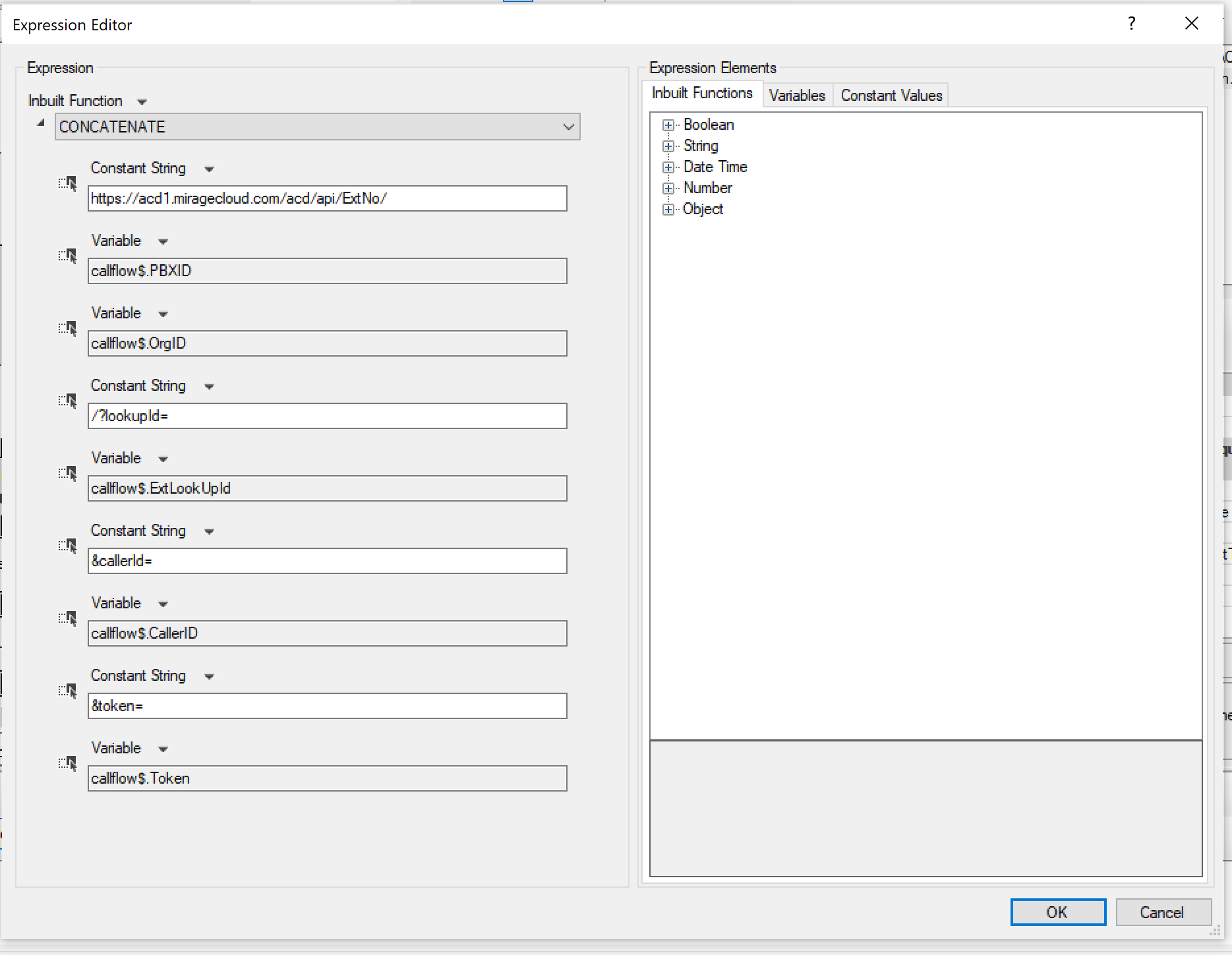Open Variable type dropdown above callflow$.CallerID

[x=163, y=604]
